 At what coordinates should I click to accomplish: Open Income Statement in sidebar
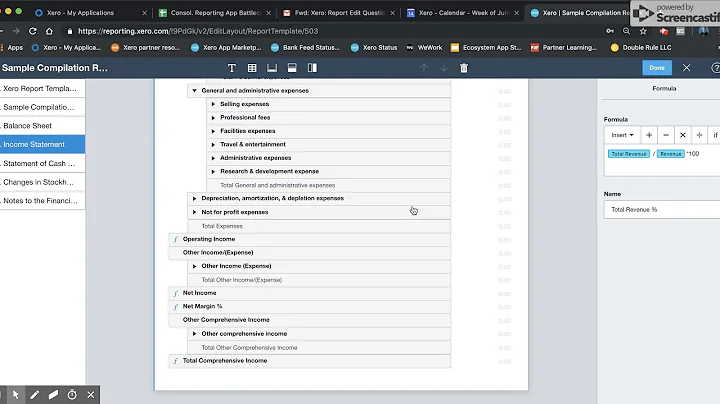[42, 144]
